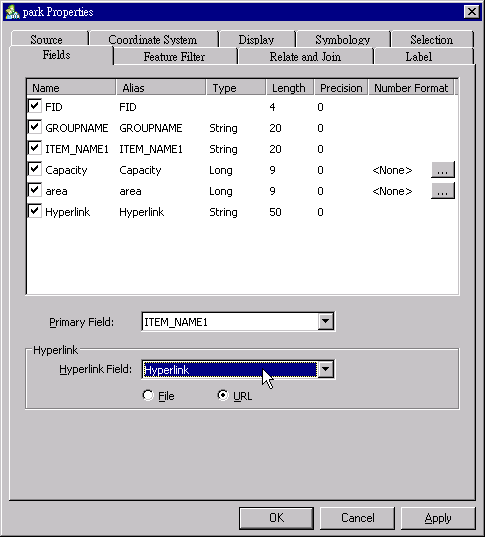Click the park Properties title bar icon
Screen dimensions: 485x537
(12, 12)
